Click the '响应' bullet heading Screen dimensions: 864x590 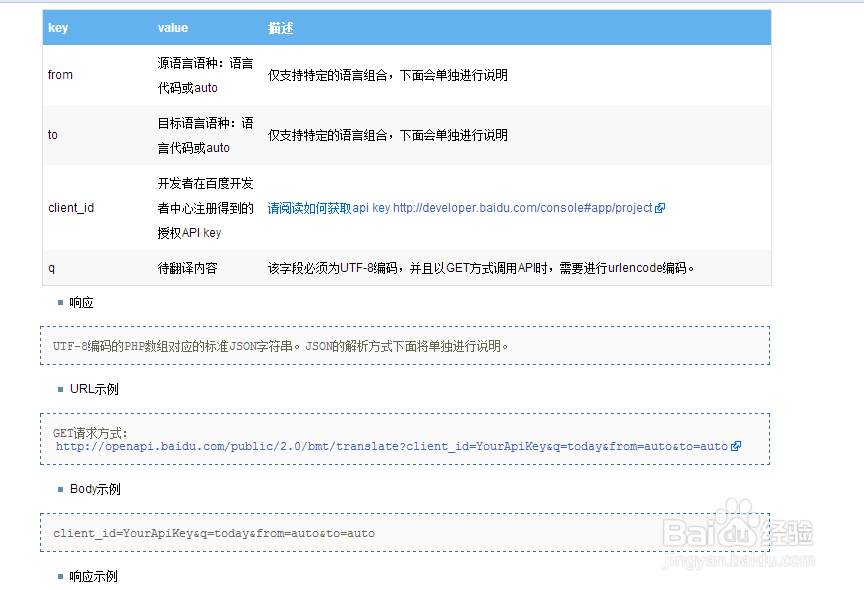(x=81, y=302)
